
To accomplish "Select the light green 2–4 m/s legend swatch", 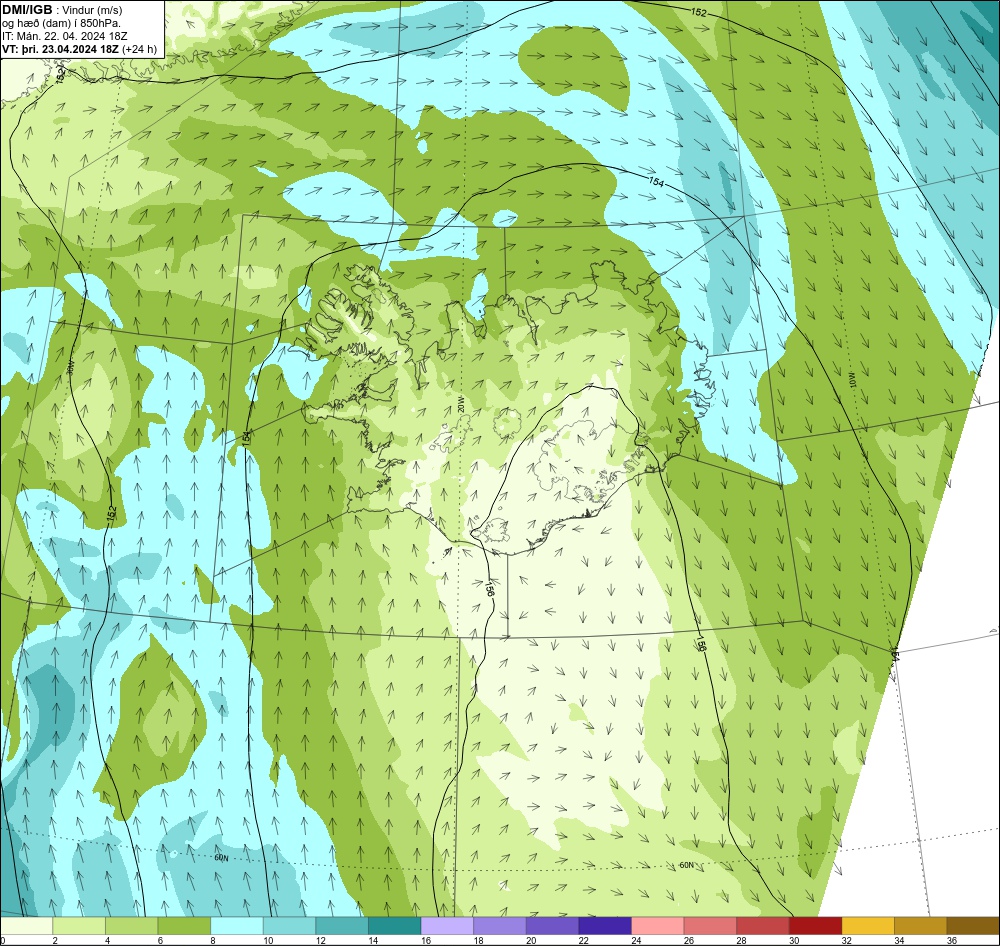I will 79,926.
